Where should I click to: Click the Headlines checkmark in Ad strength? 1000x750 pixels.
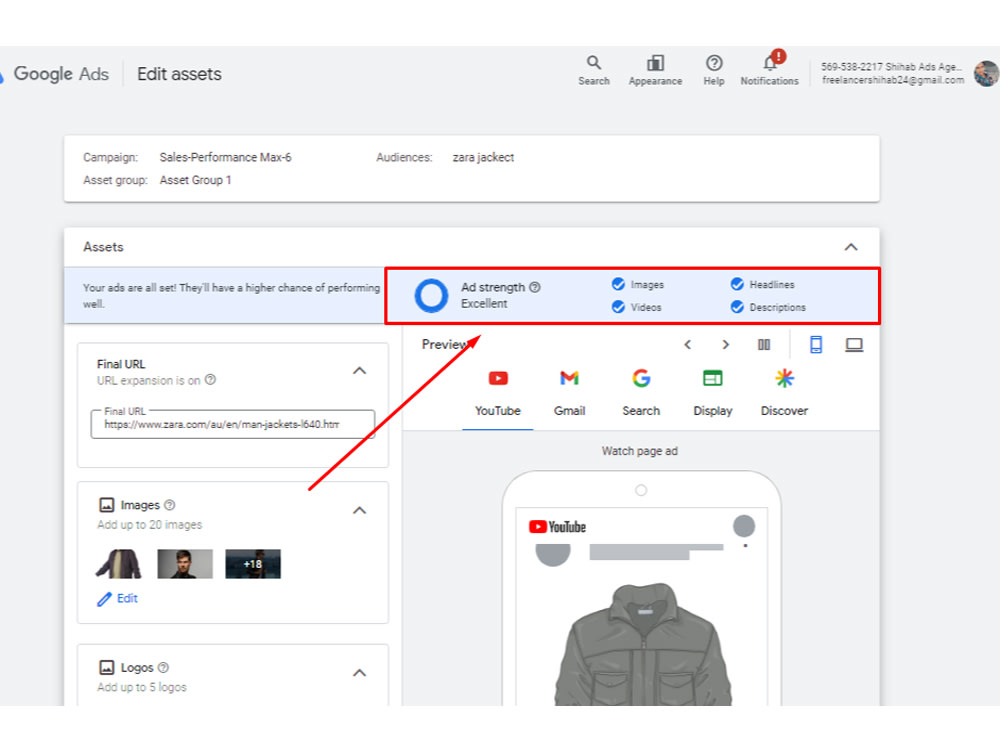tap(737, 284)
